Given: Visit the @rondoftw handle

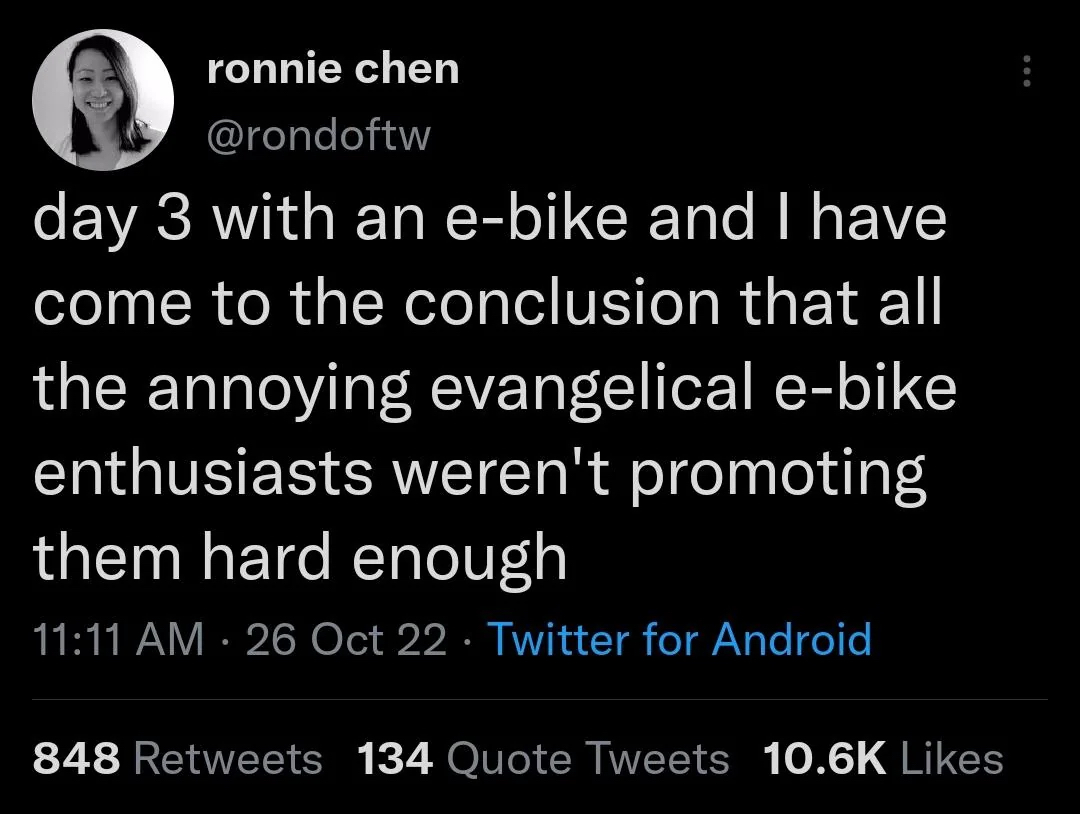Looking at the screenshot, I should pyautogui.click(x=317, y=135).
